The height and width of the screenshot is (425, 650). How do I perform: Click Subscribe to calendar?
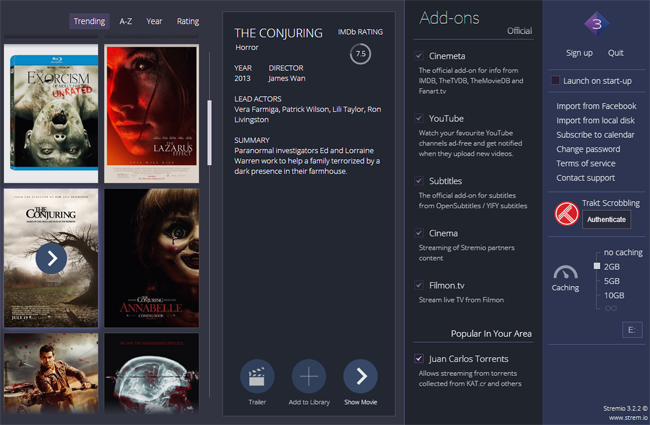pyautogui.click(x=595, y=135)
